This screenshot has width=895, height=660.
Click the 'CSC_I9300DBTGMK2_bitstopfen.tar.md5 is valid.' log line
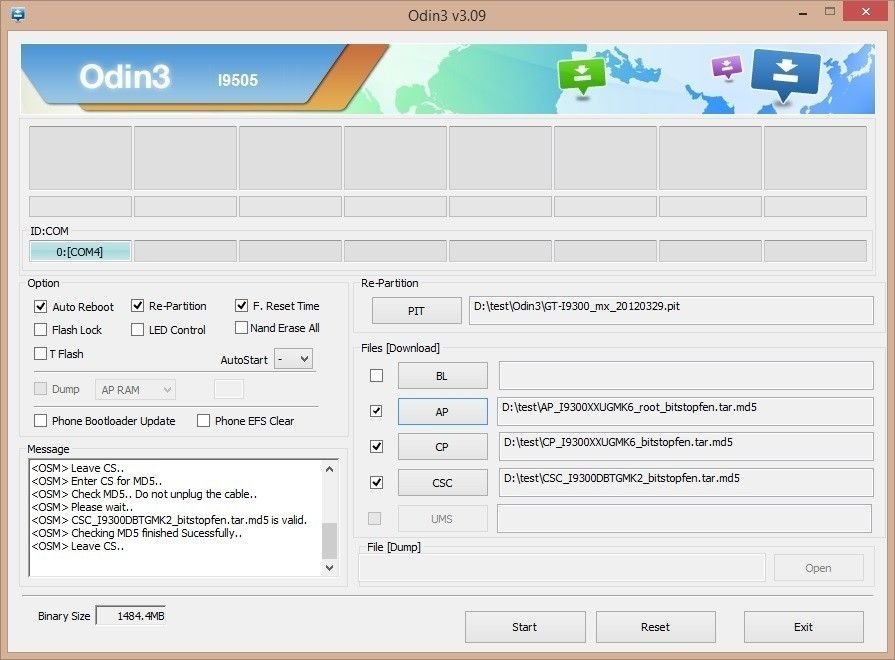point(170,520)
